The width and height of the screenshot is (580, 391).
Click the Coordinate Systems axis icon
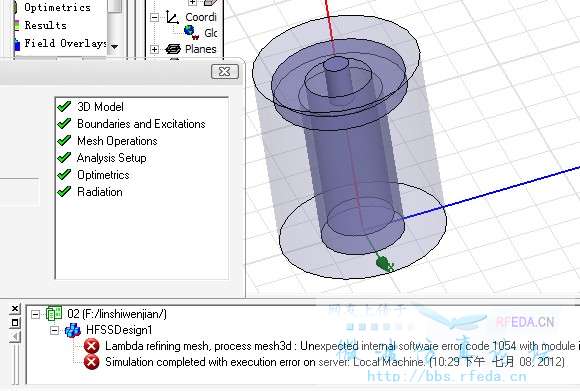[172, 17]
